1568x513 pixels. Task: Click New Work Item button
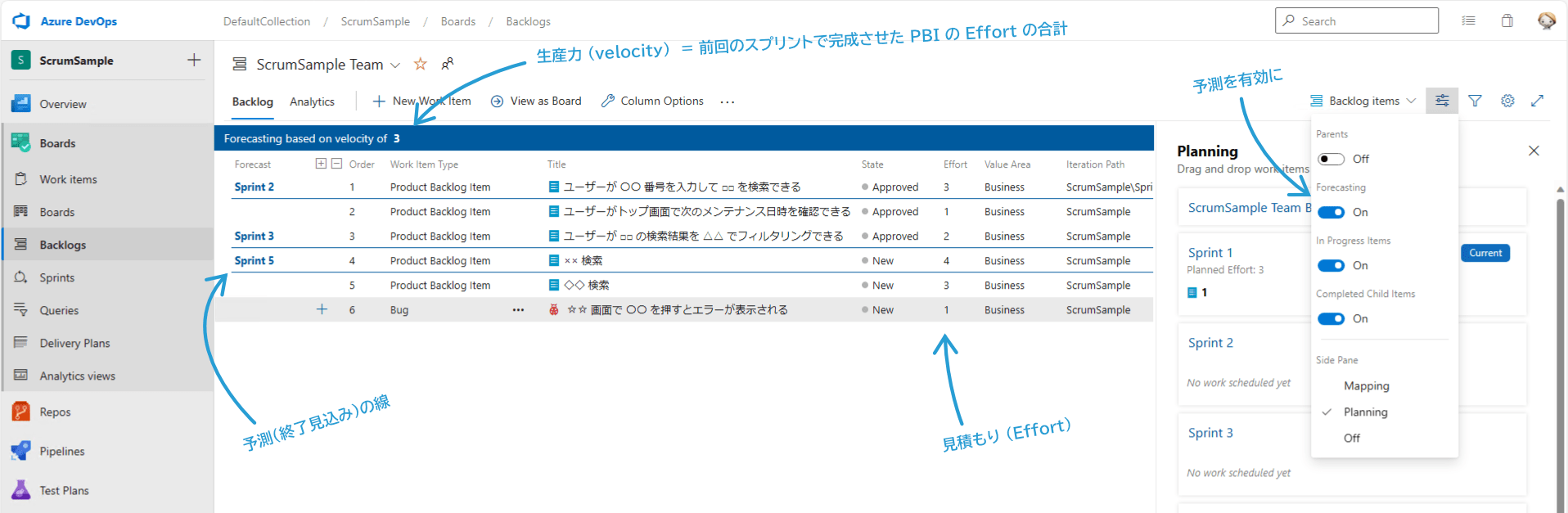pos(422,101)
